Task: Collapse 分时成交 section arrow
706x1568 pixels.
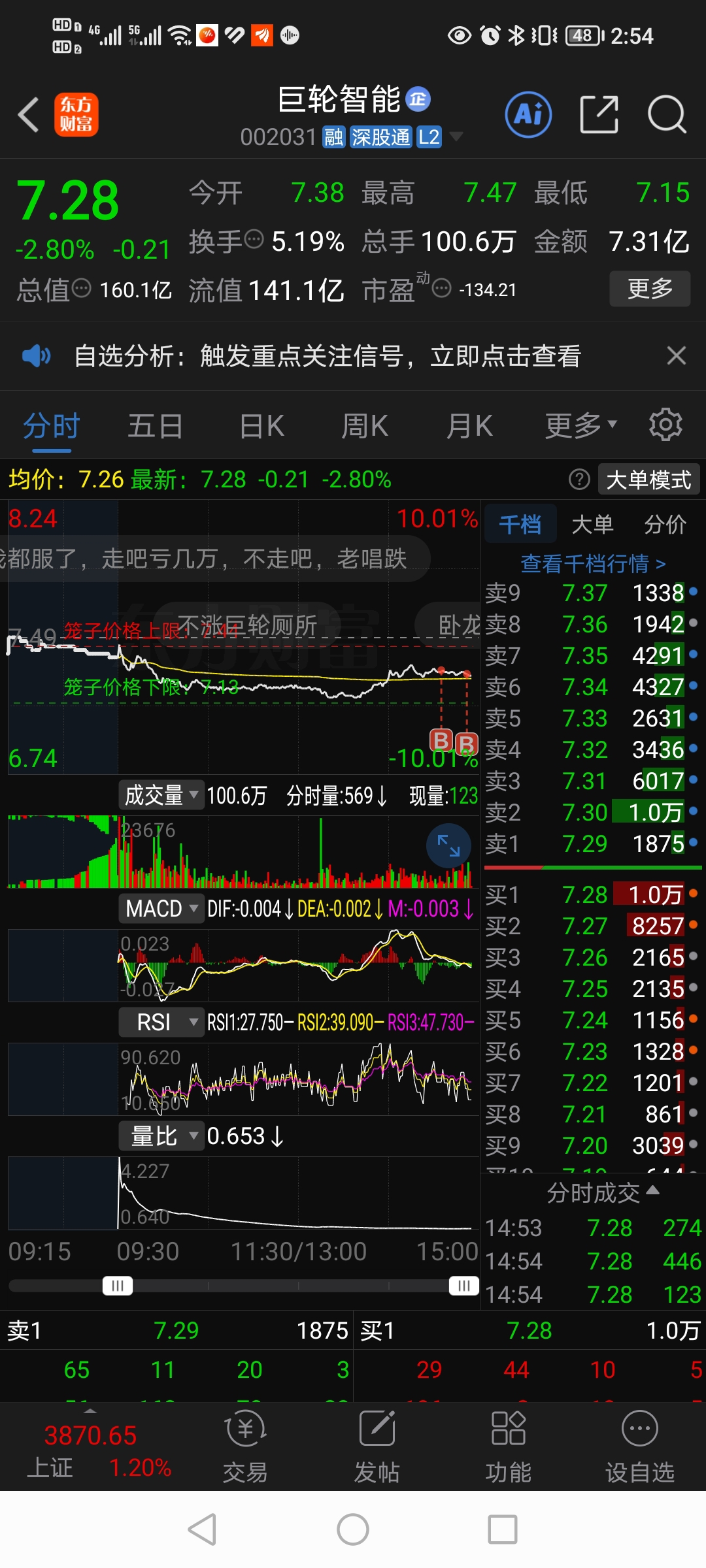Action: 652,1191
